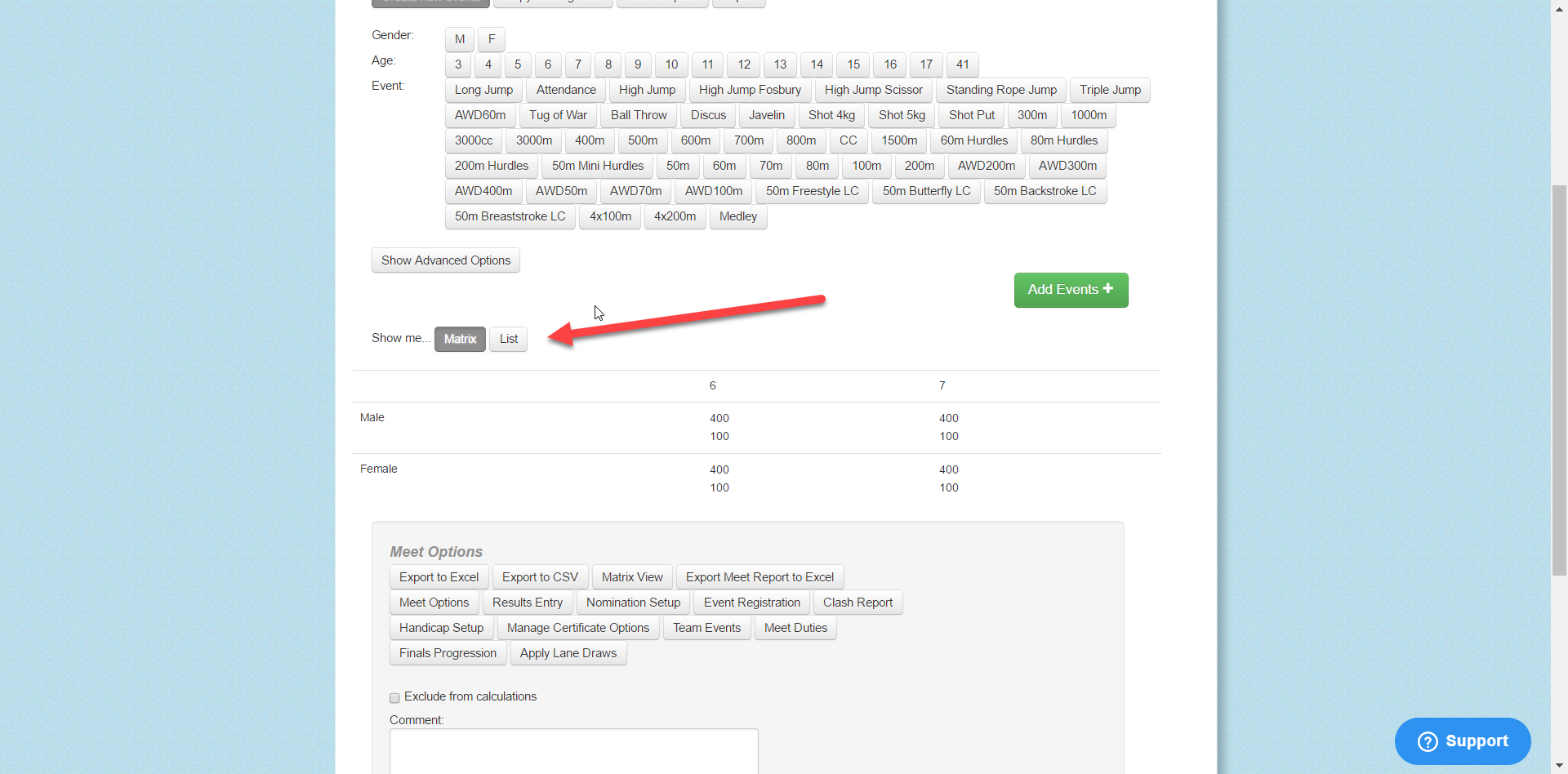
Task: Select the Triple Jump event
Action: [x=1110, y=90]
